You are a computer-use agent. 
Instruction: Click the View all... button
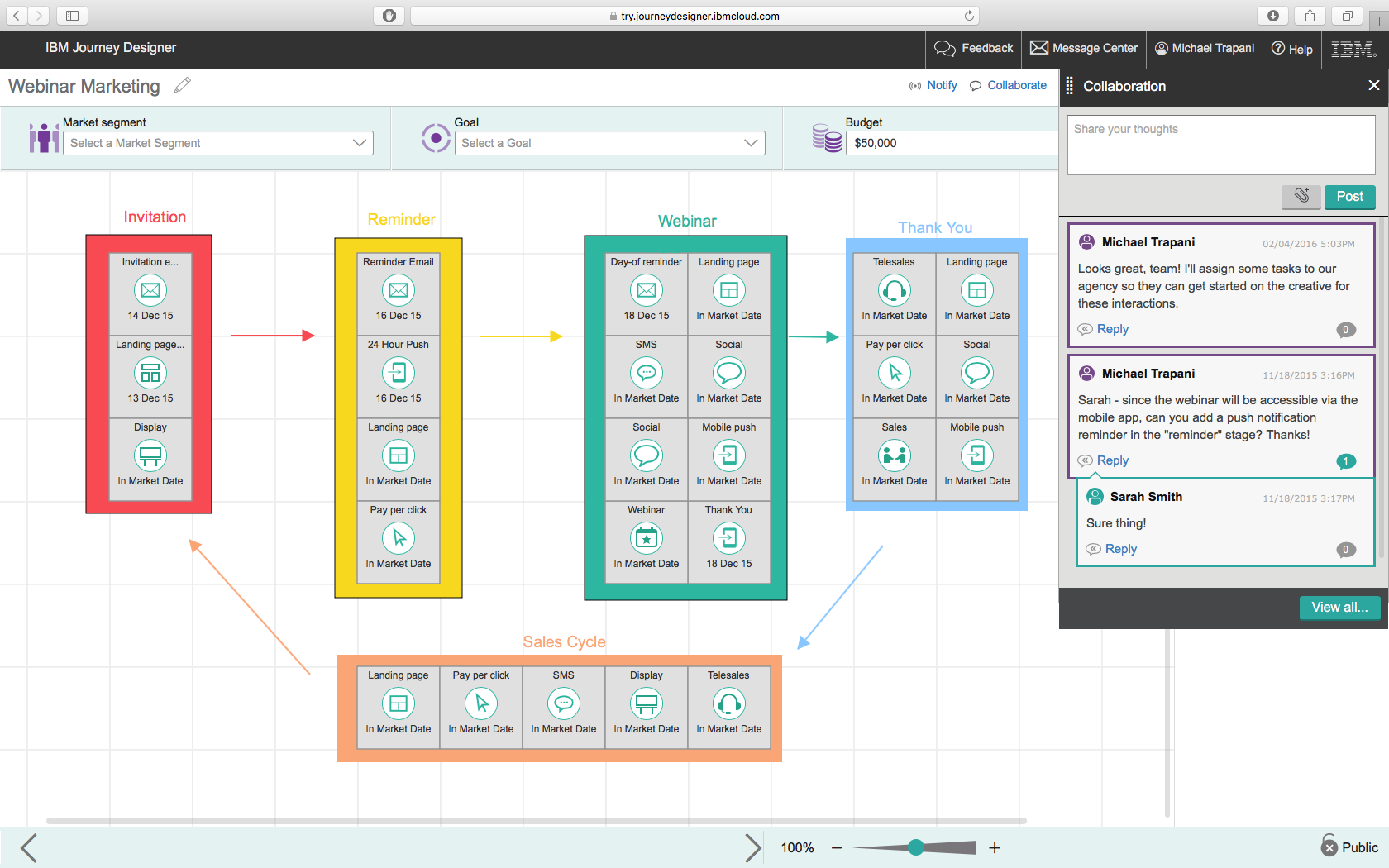pos(1339,608)
